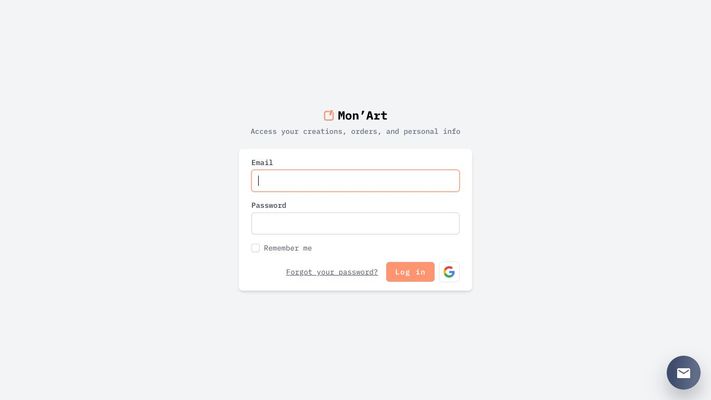Click the "Email" field label
The height and width of the screenshot is (400, 711).
coord(262,162)
